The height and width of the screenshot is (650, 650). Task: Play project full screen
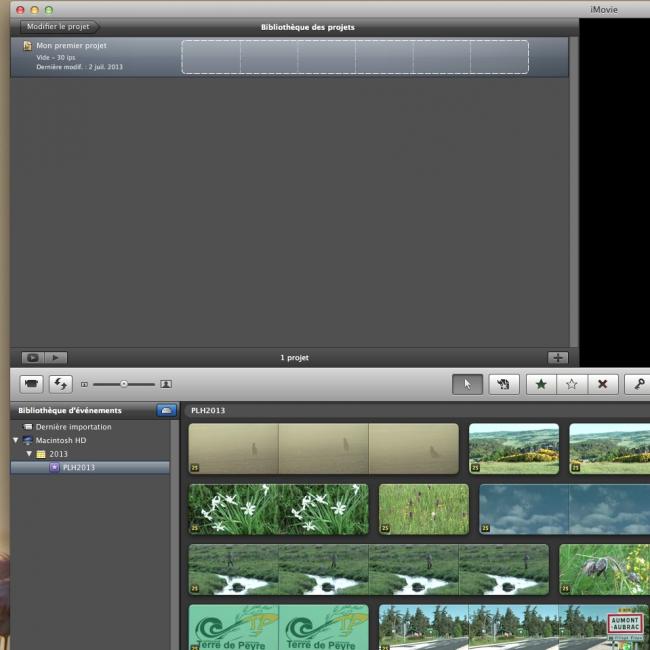33,357
